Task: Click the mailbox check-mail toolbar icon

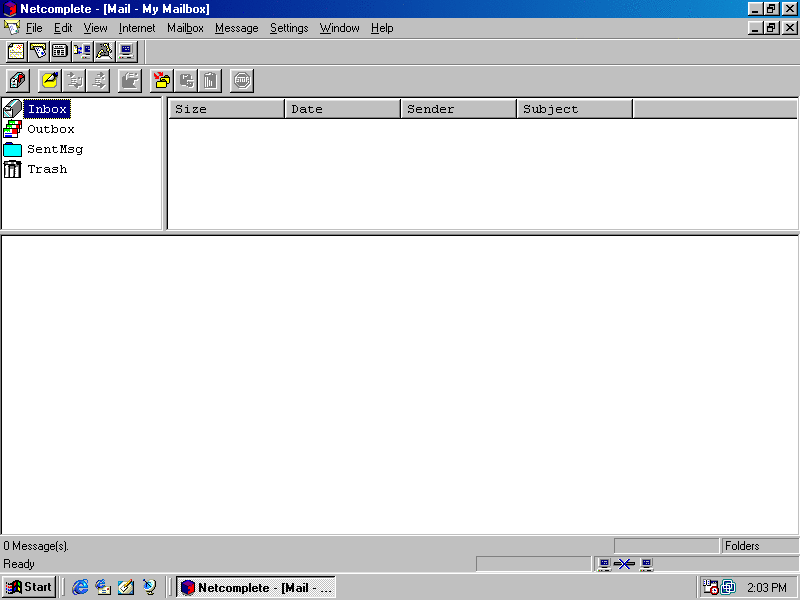Action: pos(17,80)
